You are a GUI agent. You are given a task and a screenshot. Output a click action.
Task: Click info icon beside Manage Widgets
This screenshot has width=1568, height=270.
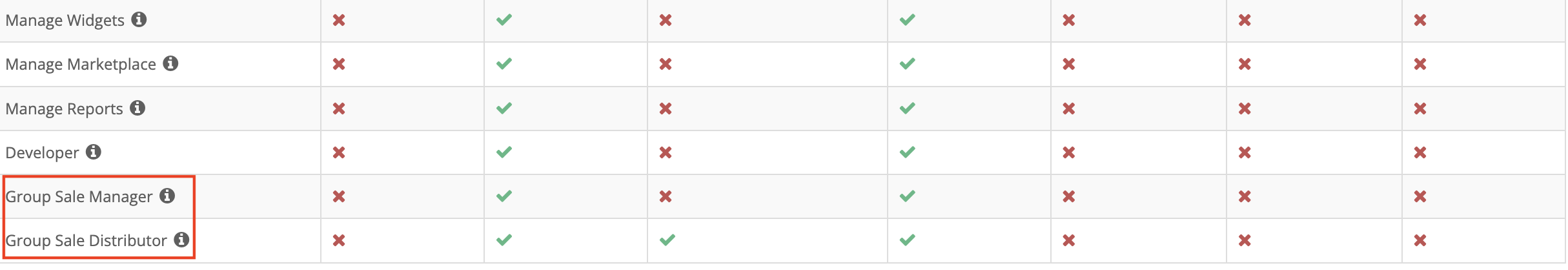[x=139, y=19]
